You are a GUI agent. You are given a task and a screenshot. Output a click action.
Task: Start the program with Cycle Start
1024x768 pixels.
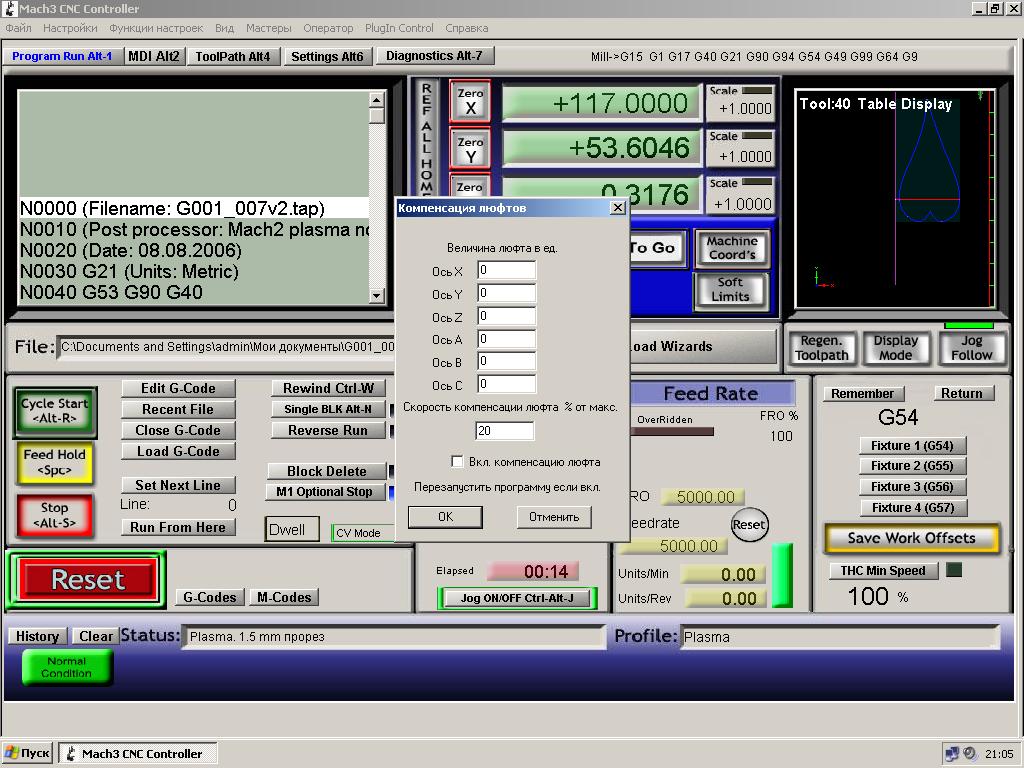[x=55, y=411]
